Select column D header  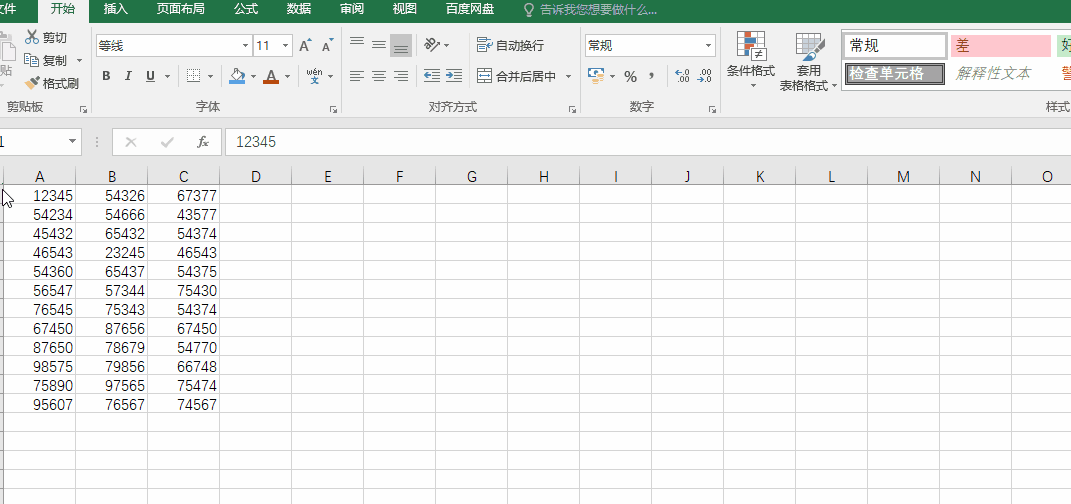[x=255, y=176]
